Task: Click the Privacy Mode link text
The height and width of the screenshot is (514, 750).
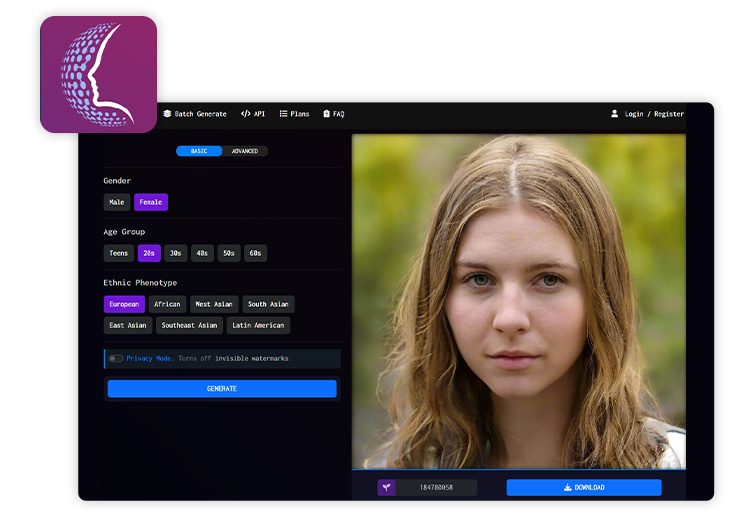Action: click(x=150, y=358)
